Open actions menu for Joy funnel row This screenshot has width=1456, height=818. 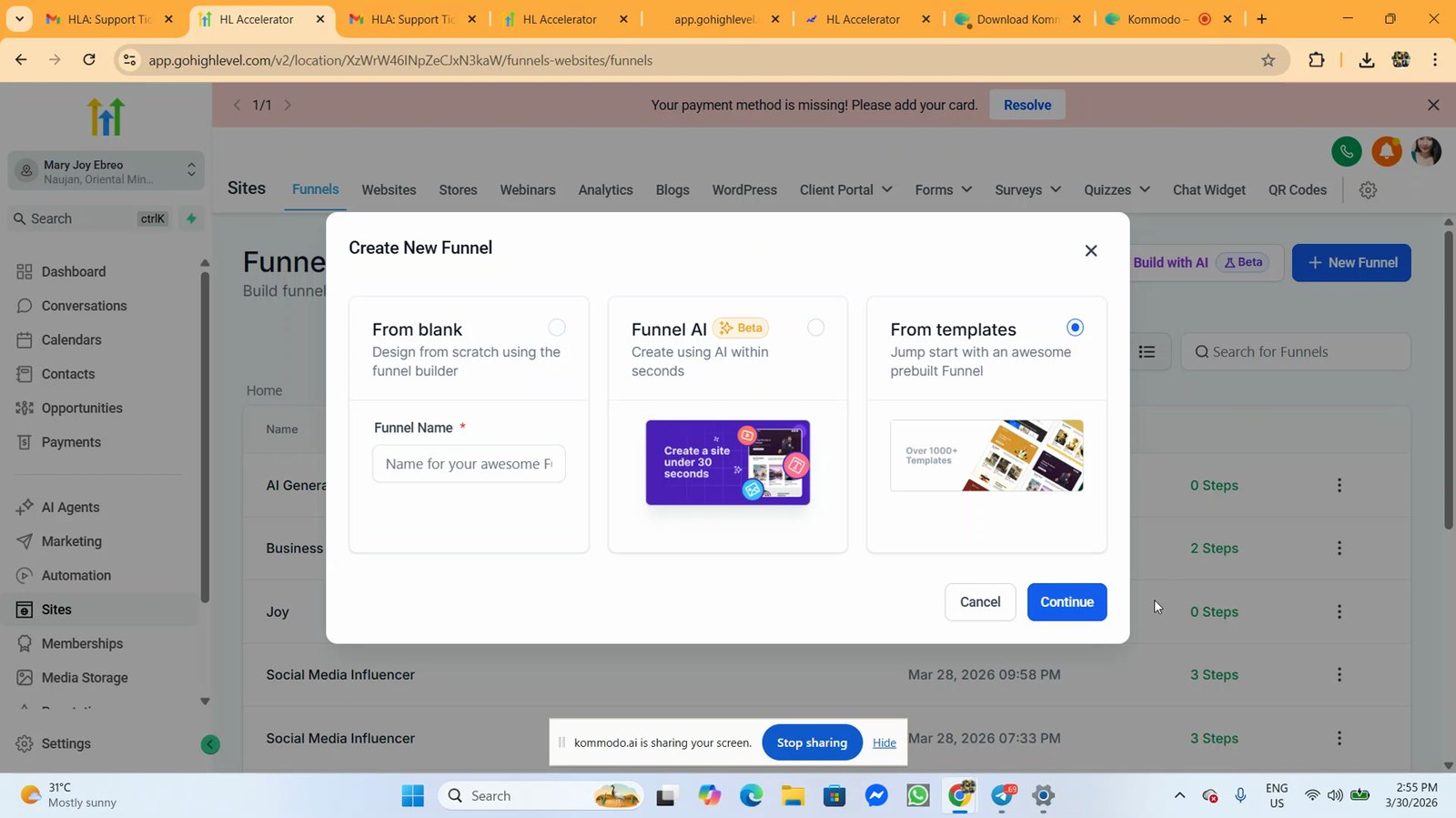click(1339, 612)
